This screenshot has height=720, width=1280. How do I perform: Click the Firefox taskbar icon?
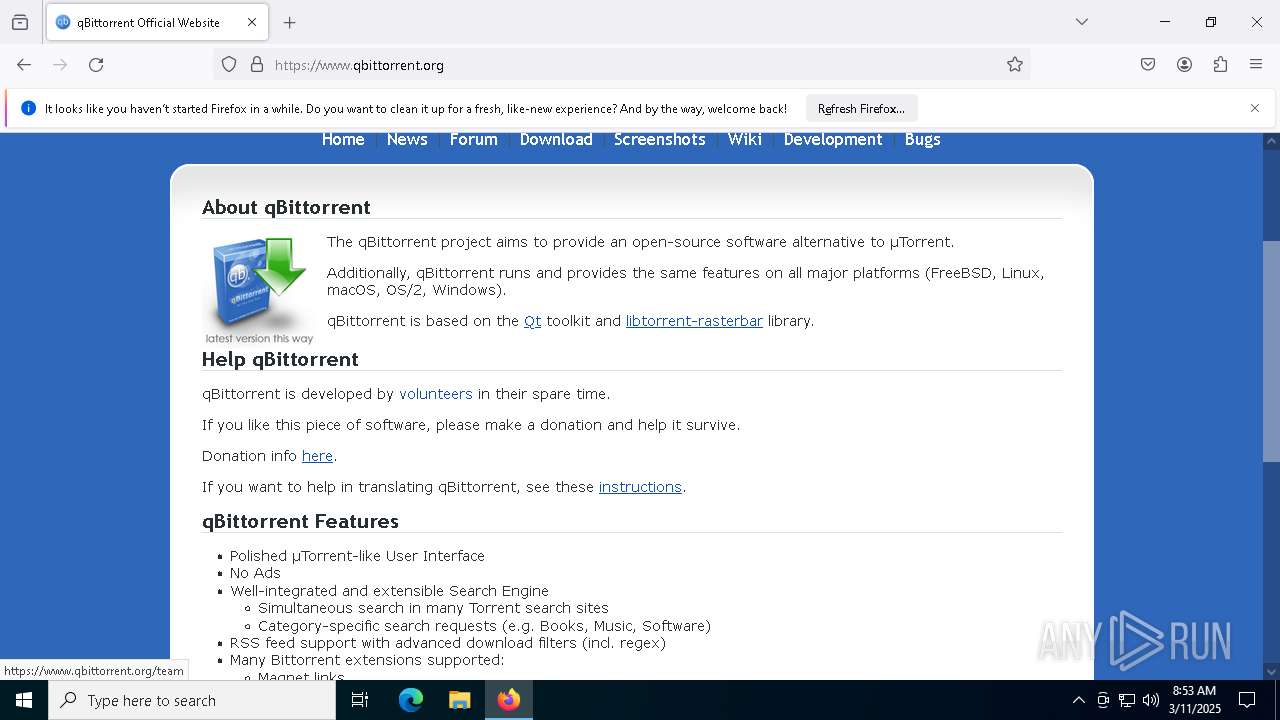click(x=509, y=700)
